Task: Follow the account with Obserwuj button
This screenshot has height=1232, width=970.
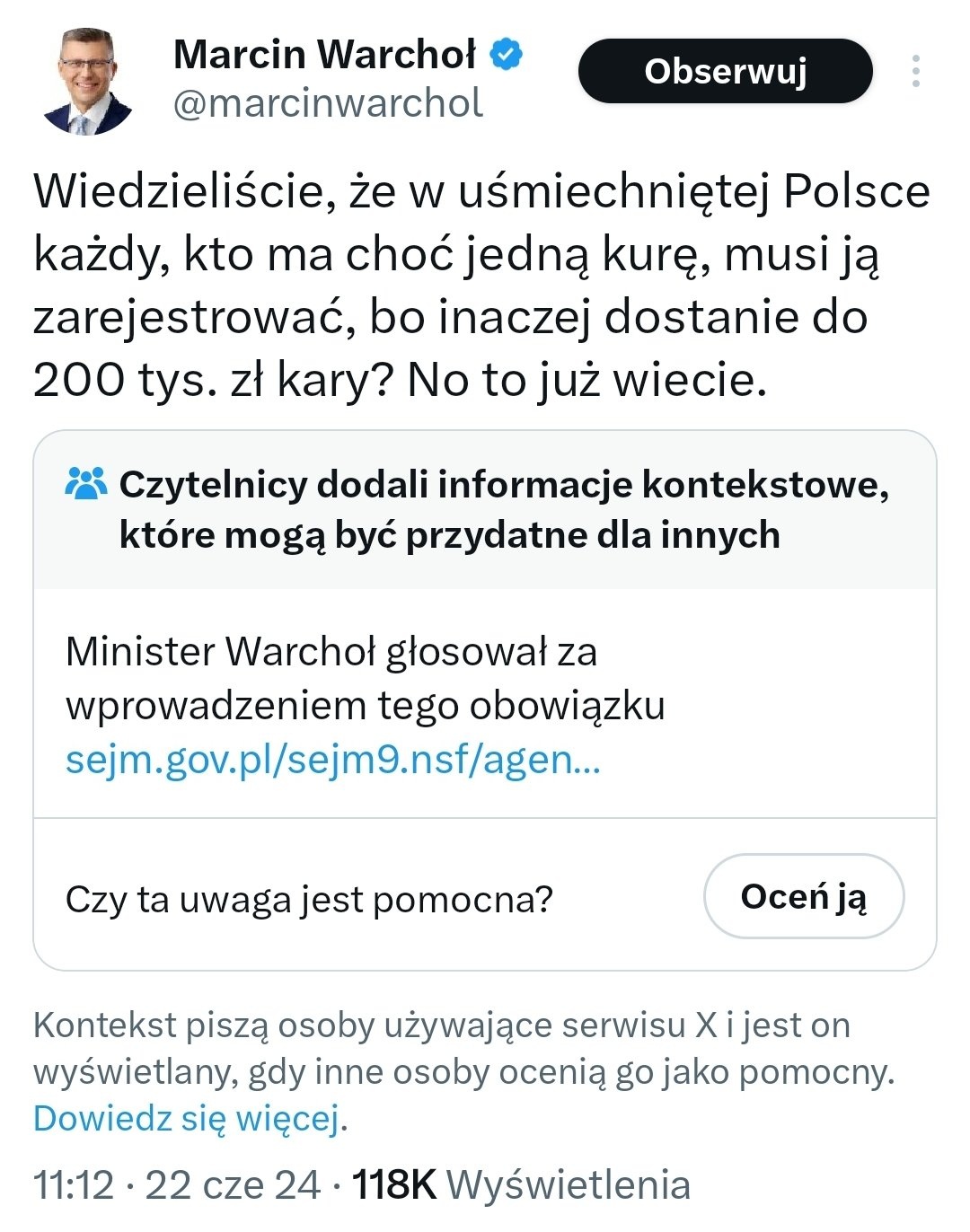Action: pyautogui.click(x=726, y=71)
